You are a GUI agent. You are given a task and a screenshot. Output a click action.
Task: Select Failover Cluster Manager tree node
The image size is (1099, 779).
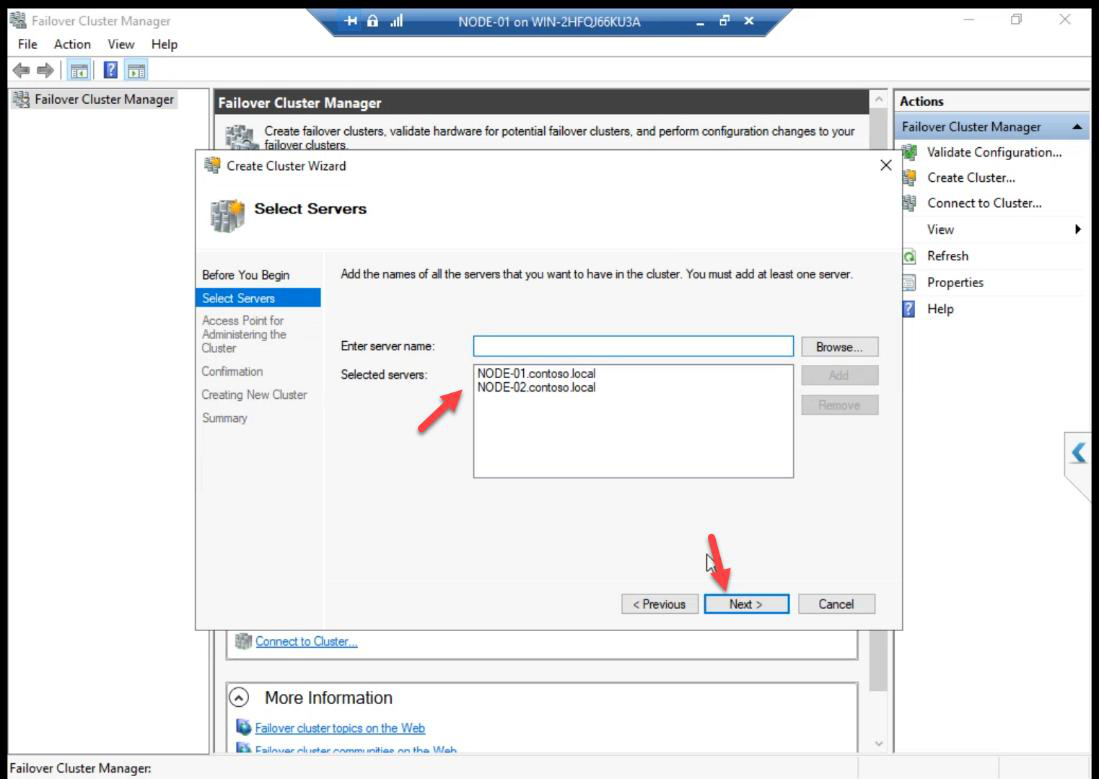(x=104, y=100)
